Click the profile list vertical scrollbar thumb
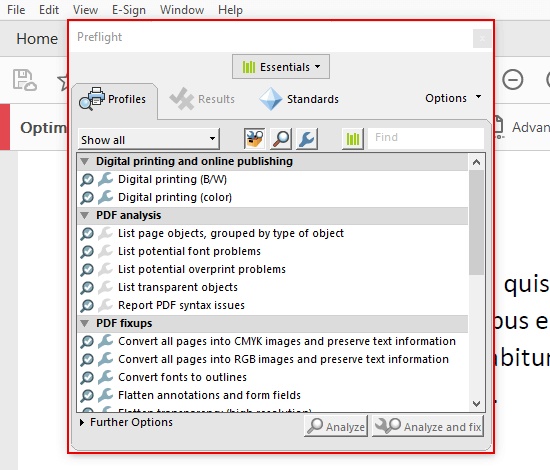 [x=476, y=222]
